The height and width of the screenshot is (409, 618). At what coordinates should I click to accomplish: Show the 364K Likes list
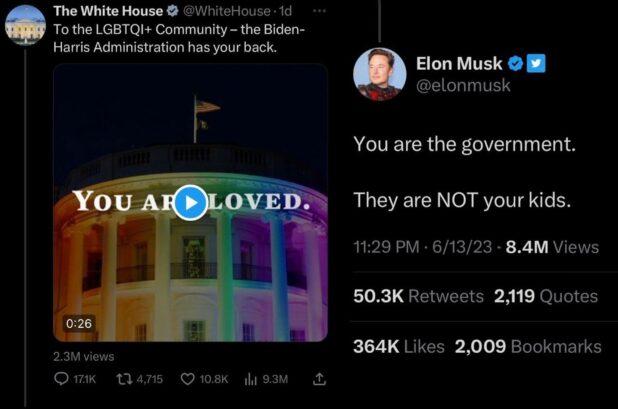click(x=398, y=347)
